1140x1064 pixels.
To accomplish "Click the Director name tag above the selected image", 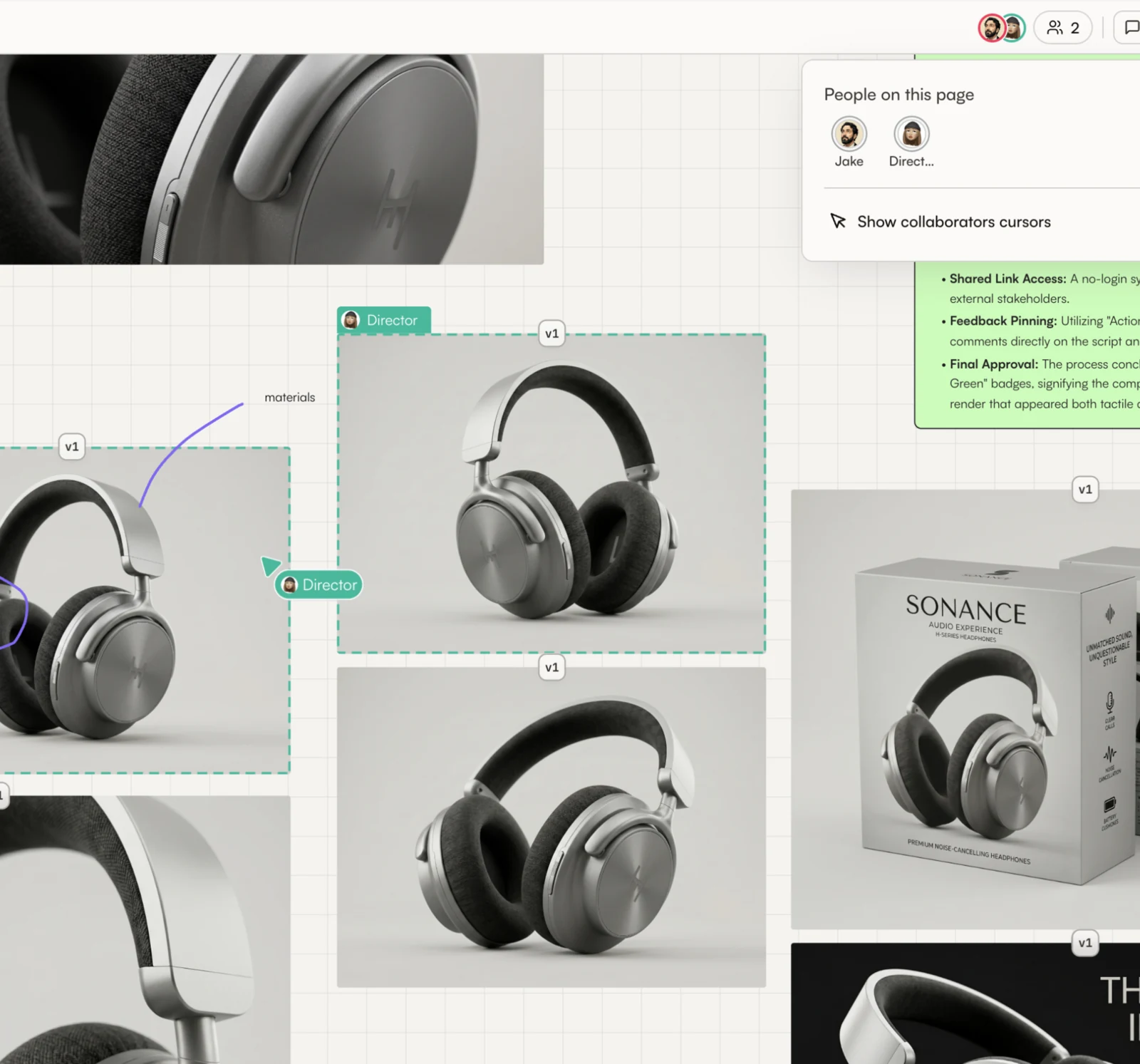I will [384, 320].
